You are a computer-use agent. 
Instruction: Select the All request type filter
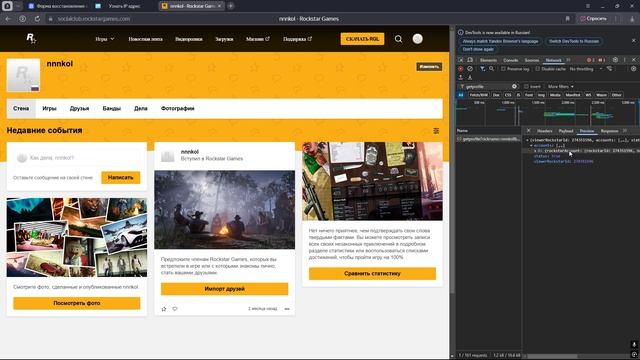(x=461, y=95)
